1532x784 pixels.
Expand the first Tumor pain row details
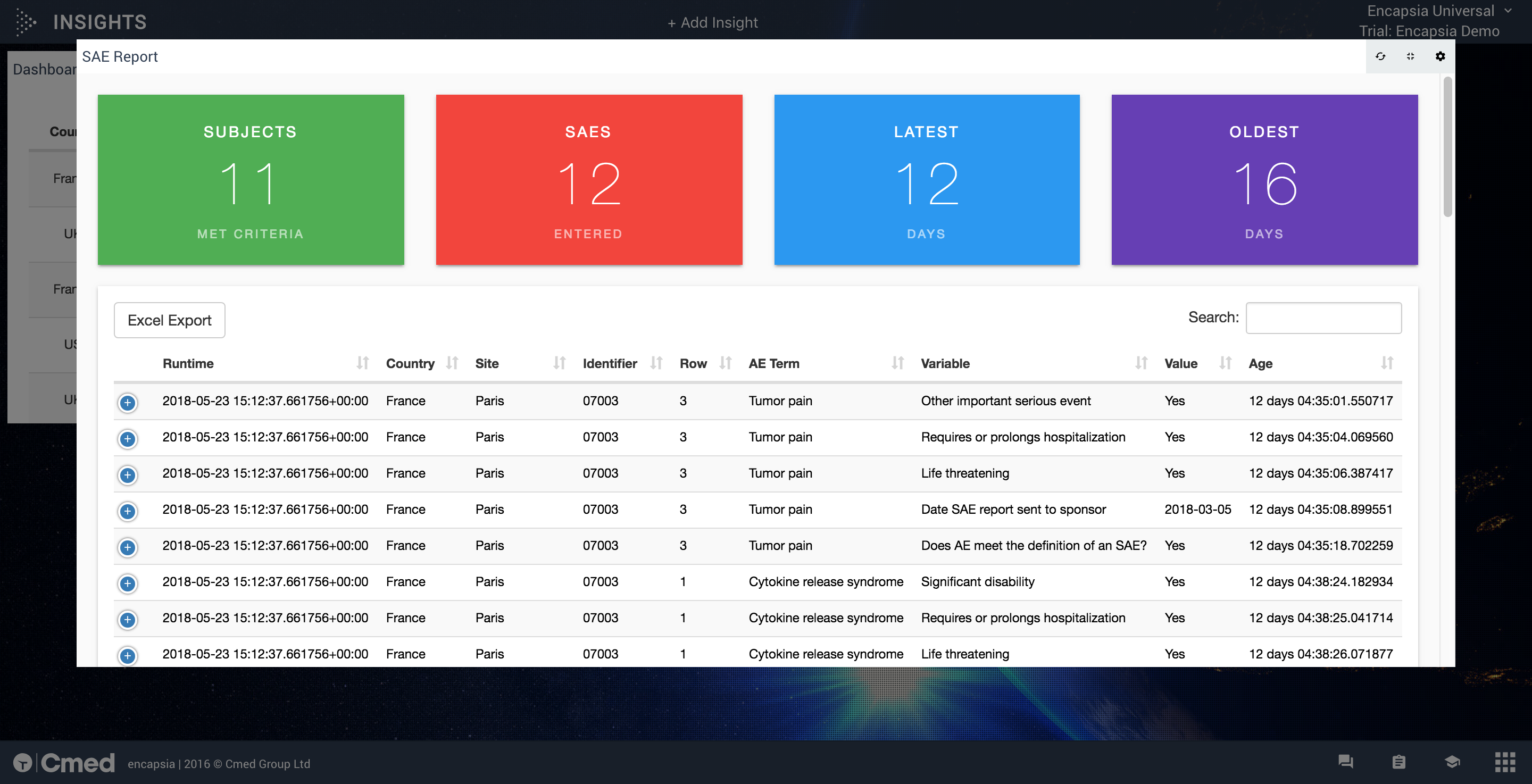(x=127, y=403)
